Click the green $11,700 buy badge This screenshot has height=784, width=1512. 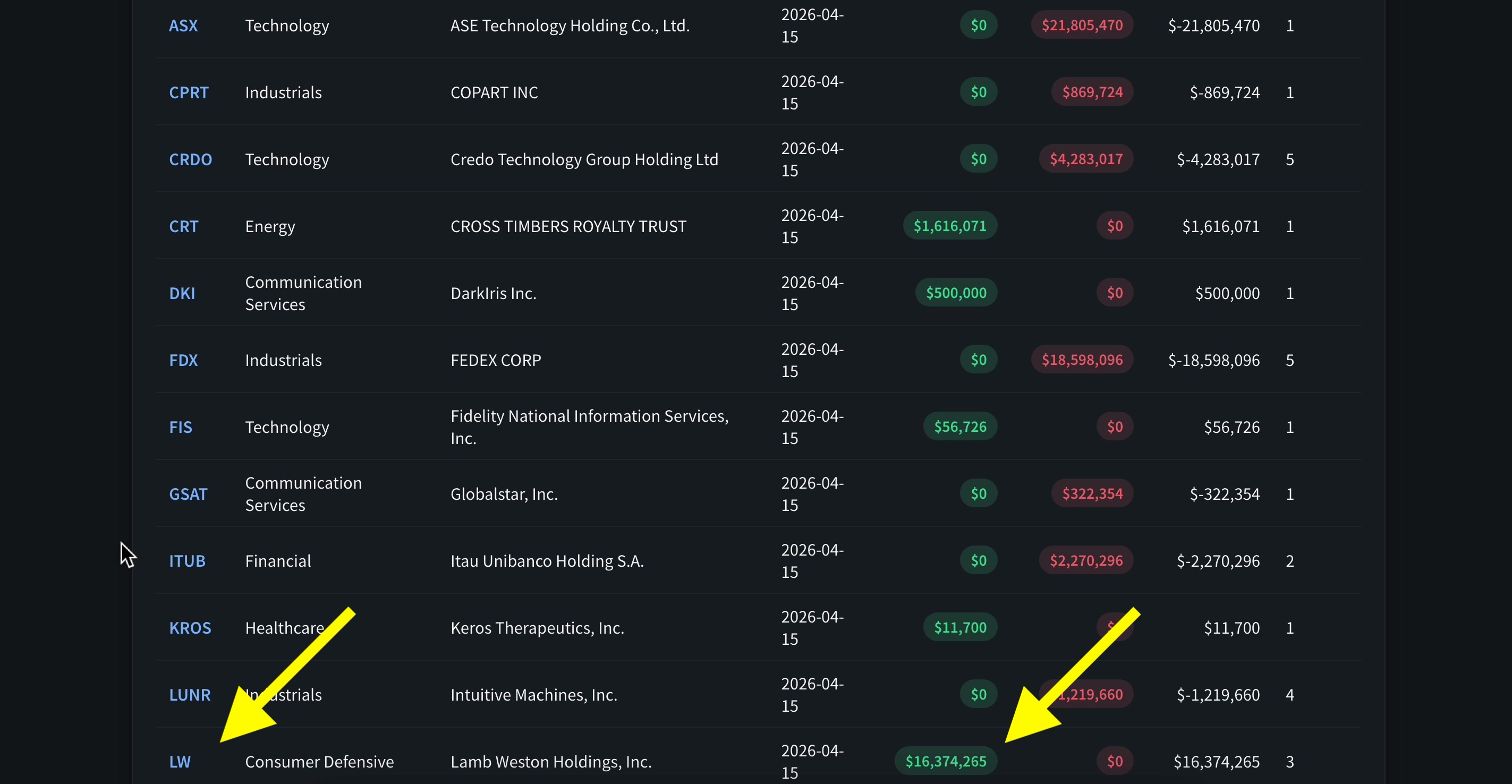coord(960,627)
